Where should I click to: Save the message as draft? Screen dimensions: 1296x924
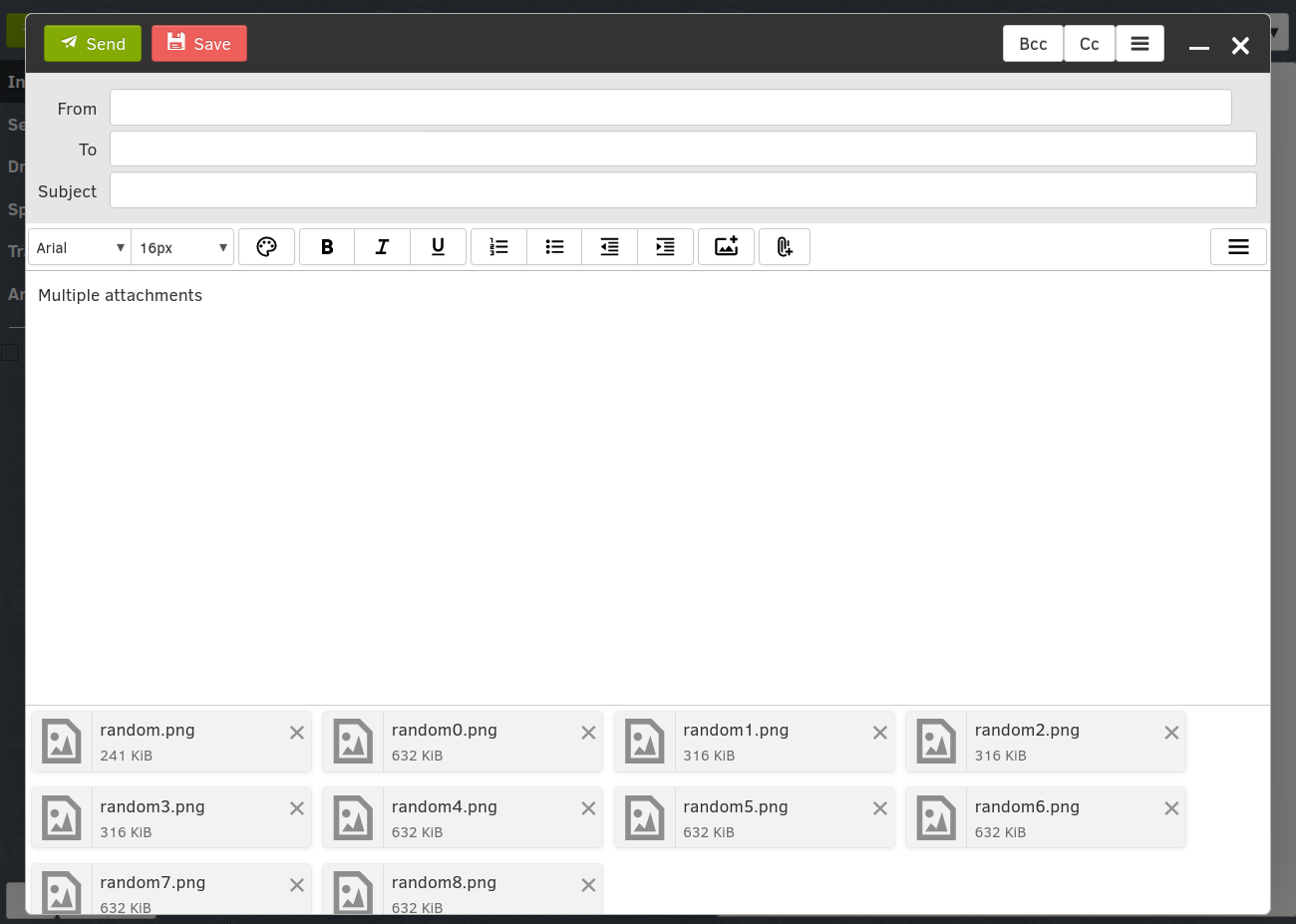[x=199, y=44]
